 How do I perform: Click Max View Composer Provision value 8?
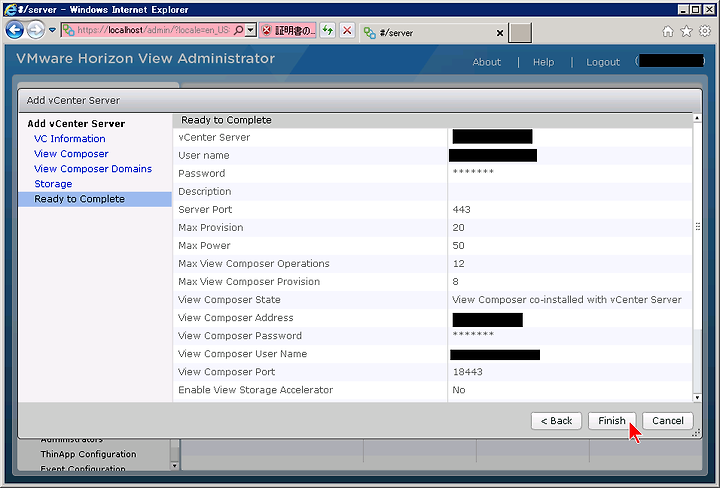pos(455,282)
